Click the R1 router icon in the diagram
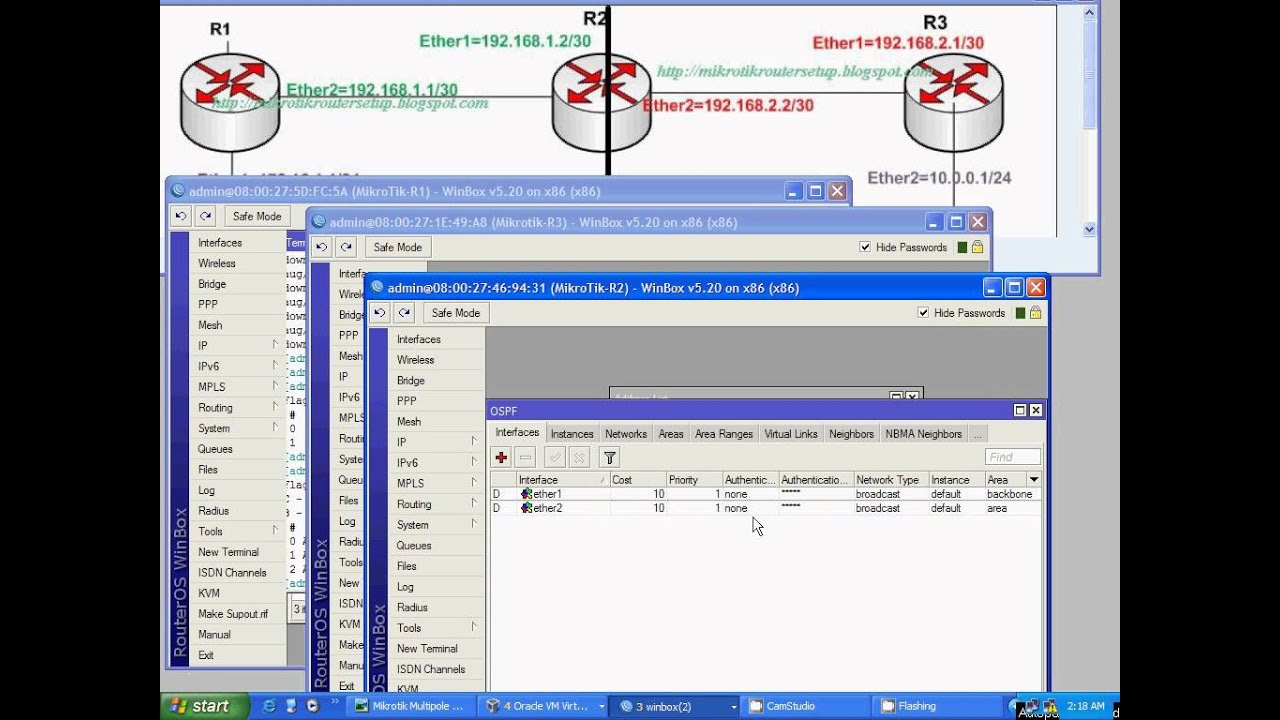1280x720 pixels. 230,103
